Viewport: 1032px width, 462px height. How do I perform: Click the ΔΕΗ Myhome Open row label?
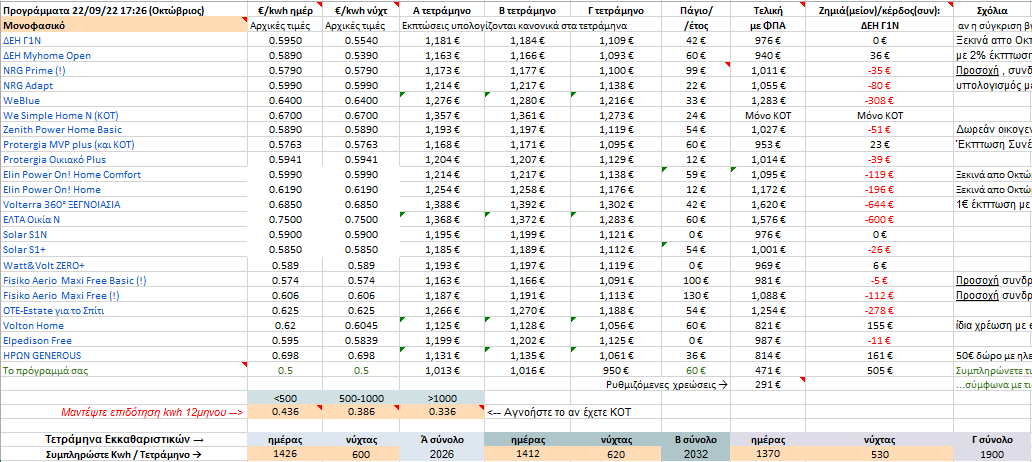coord(124,56)
